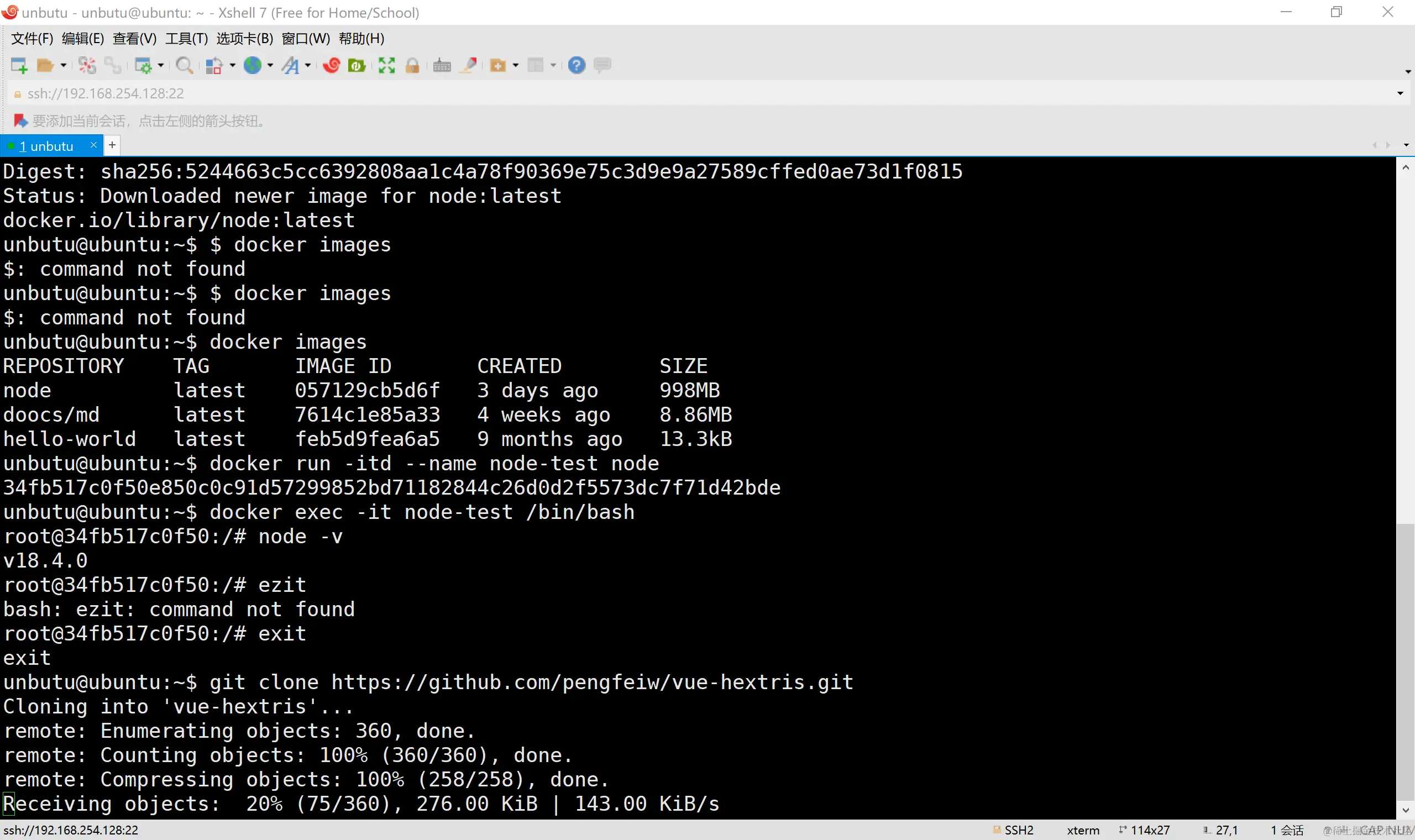Expand the Open folder dropdown arrow
Viewport: 1415px width, 840px height.
pyautogui.click(x=64, y=66)
